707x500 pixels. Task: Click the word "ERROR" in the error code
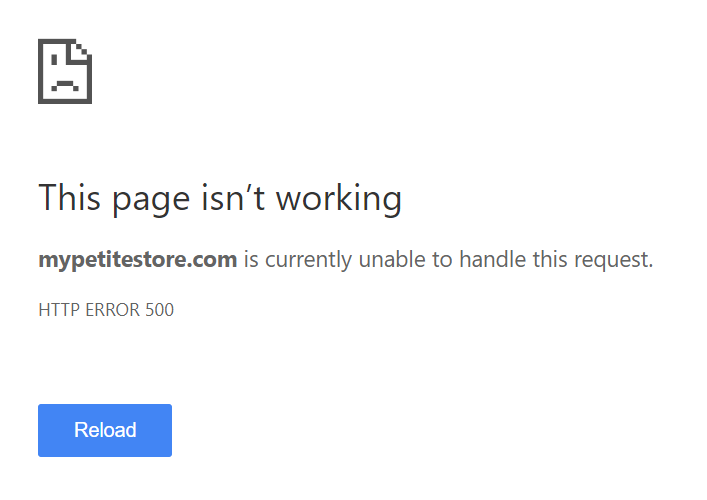click(113, 310)
